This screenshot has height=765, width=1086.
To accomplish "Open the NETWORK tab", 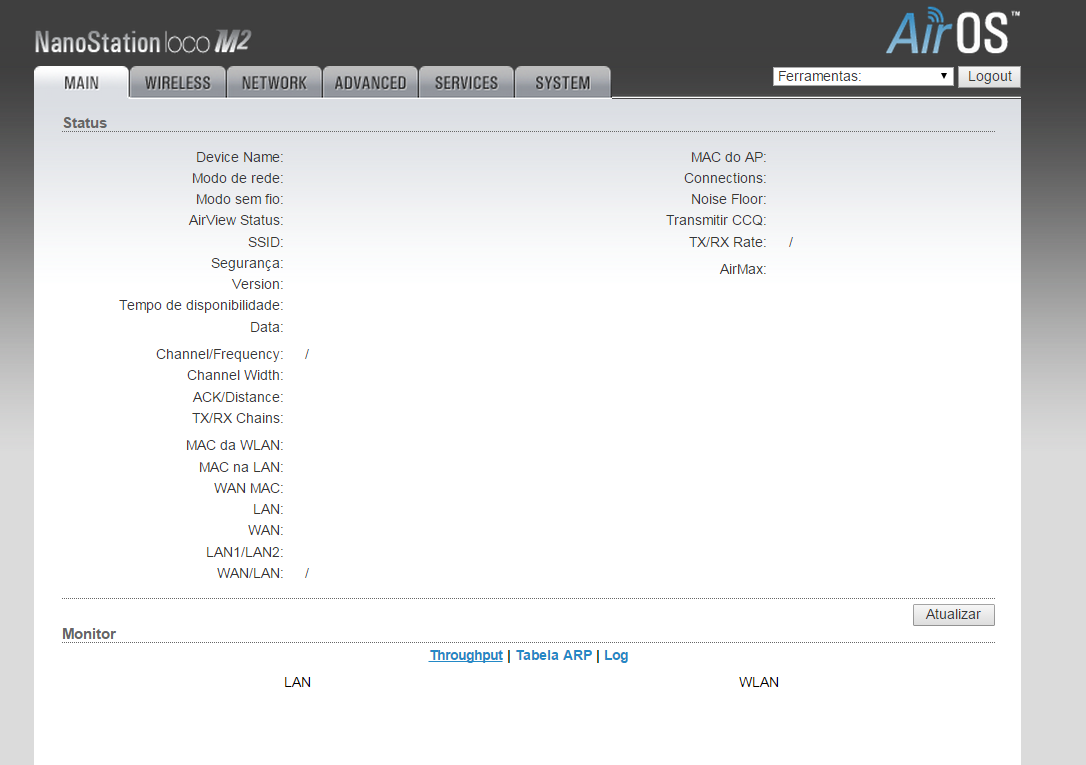I will (274, 82).
